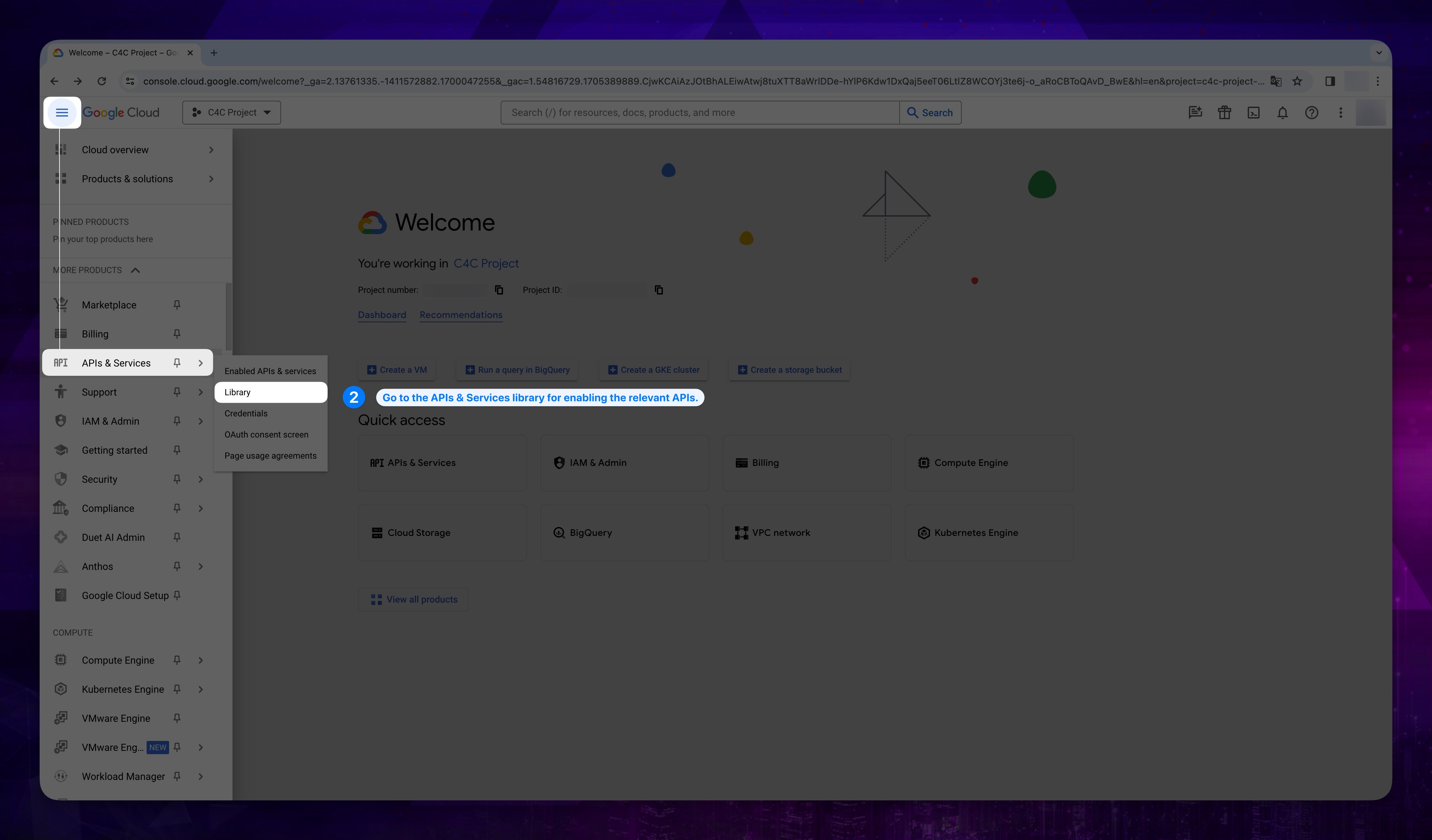Open the C4C Project selector dropdown

pyautogui.click(x=231, y=113)
